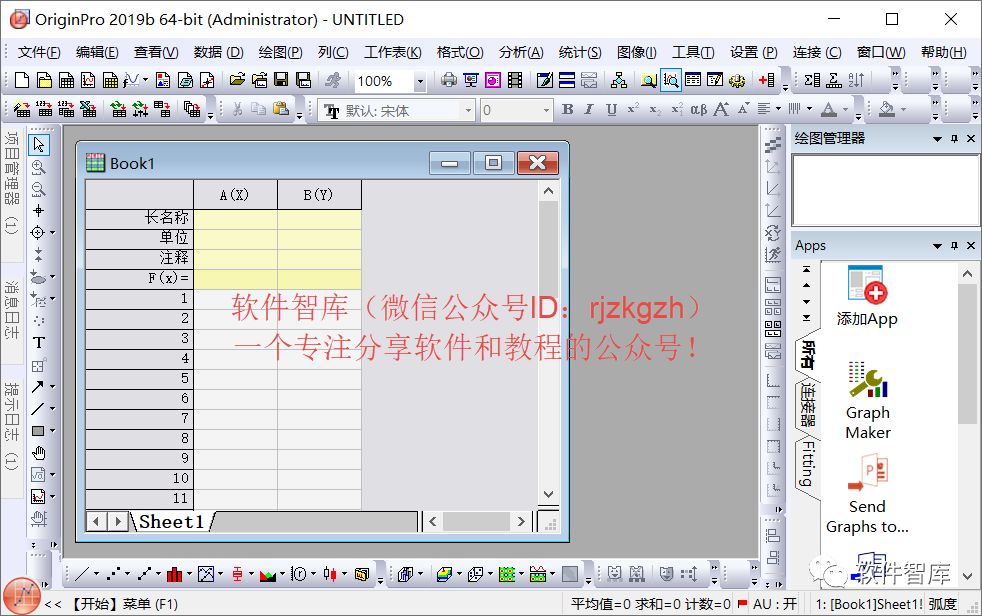This screenshot has height=616, width=982.
Task: Open the 统计(S) menu
Action: pyautogui.click(x=580, y=52)
